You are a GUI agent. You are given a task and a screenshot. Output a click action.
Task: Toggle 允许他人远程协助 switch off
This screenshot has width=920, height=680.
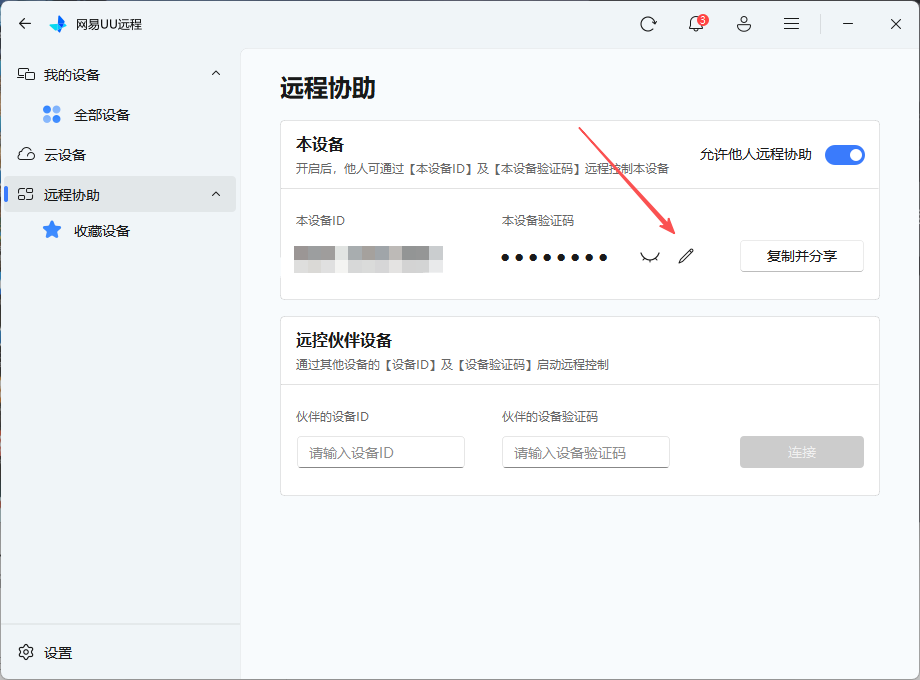[x=844, y=155]
